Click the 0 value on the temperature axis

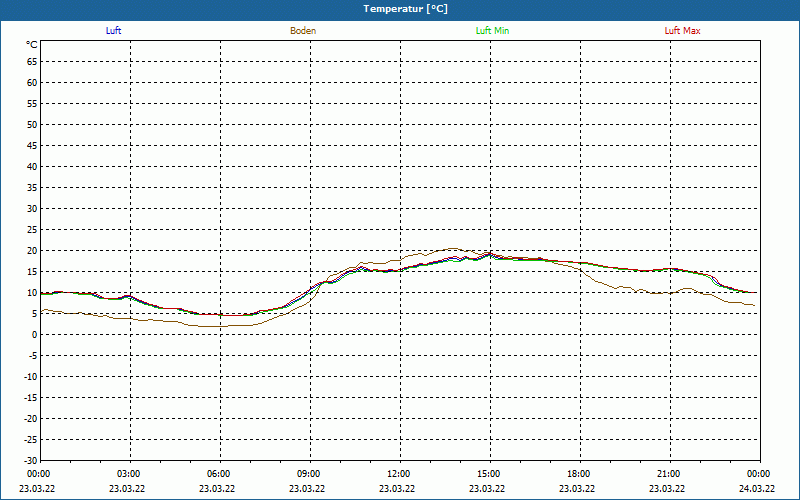pyautogui.click(x=35, y=335)
